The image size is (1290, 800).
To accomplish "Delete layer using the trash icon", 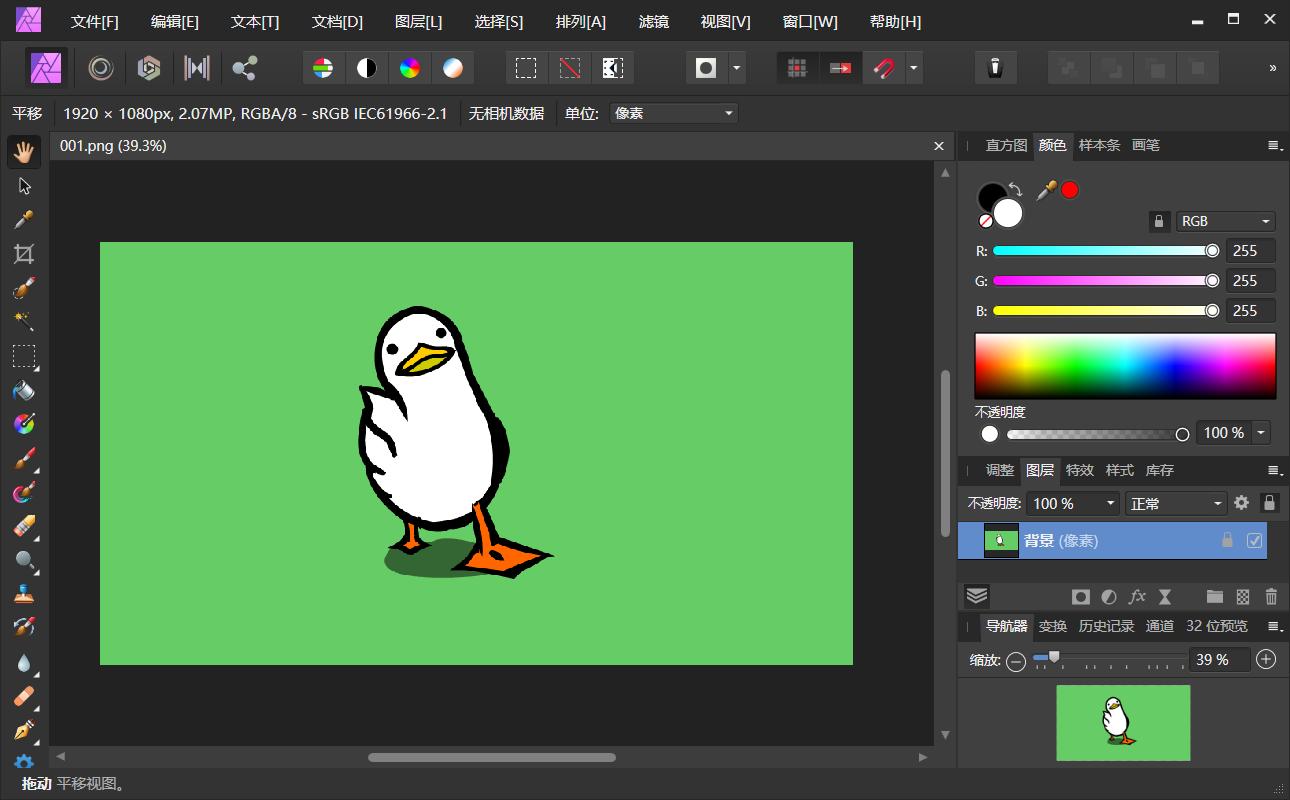I will tap(1271, 597).
